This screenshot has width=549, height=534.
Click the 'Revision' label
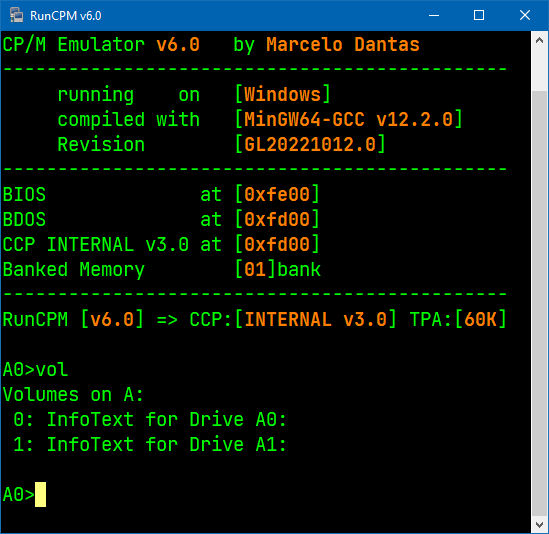tap(101, 144)
